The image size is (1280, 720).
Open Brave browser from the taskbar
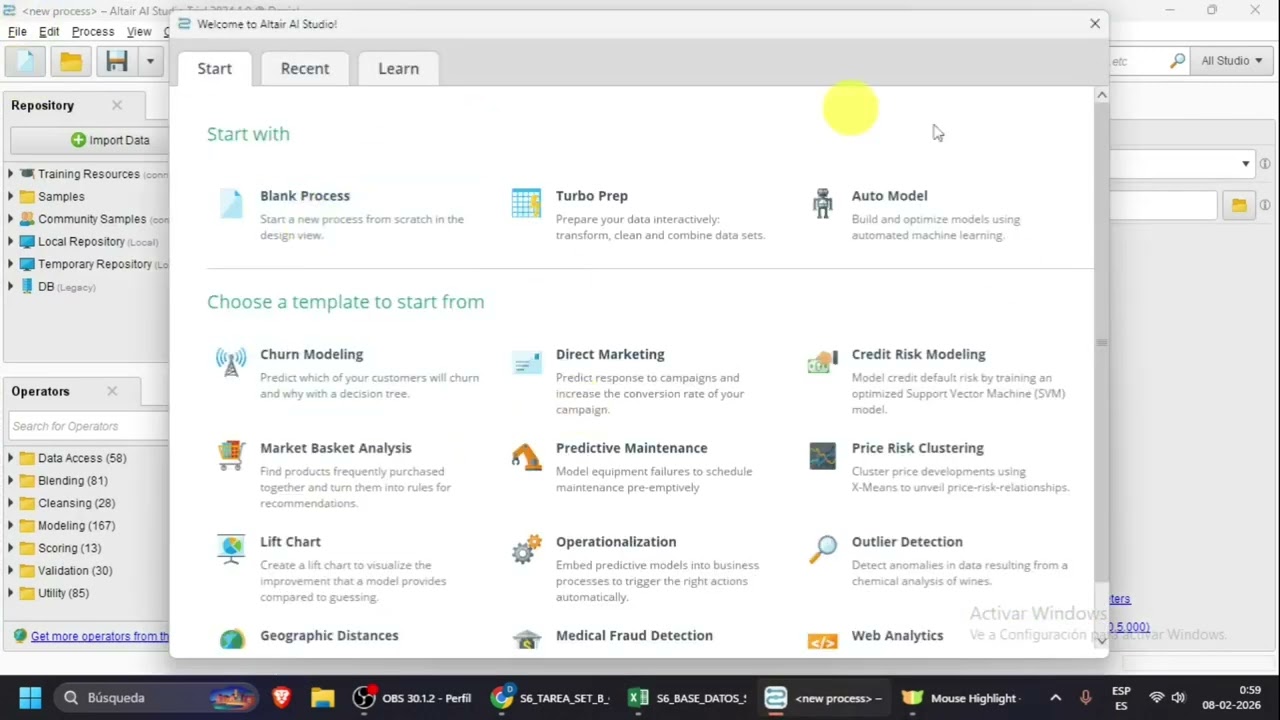(281, 697)
